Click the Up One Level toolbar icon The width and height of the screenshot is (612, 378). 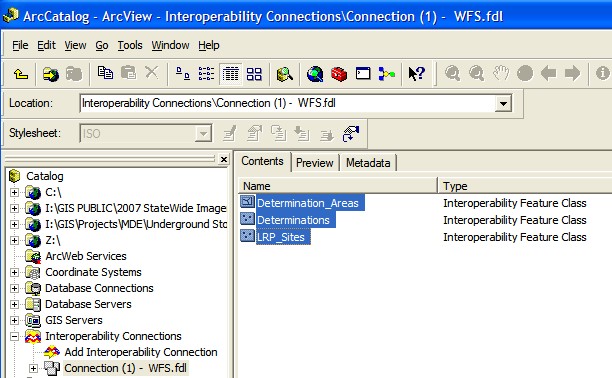[x=21, y=73]
